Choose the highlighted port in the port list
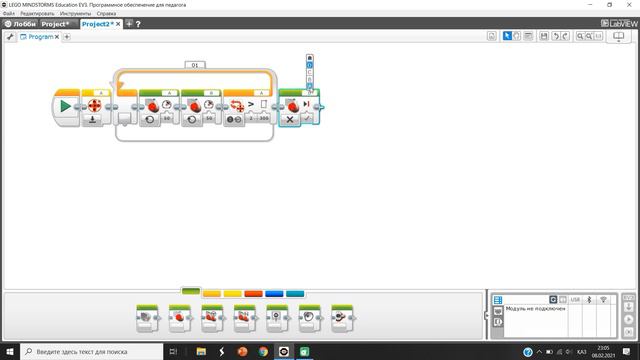 [x=309, y=65]
